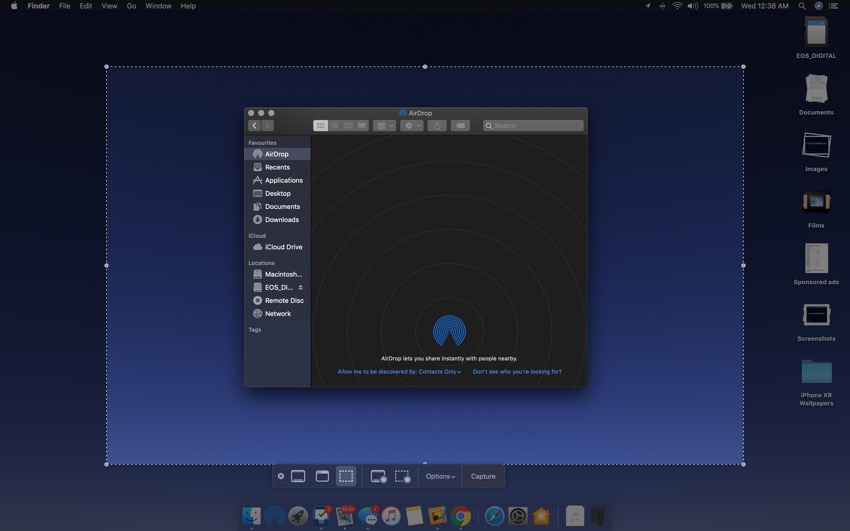Switch Finder to list view
The height and width of the screenshot is (531, 850).
[x=334, y=126]
